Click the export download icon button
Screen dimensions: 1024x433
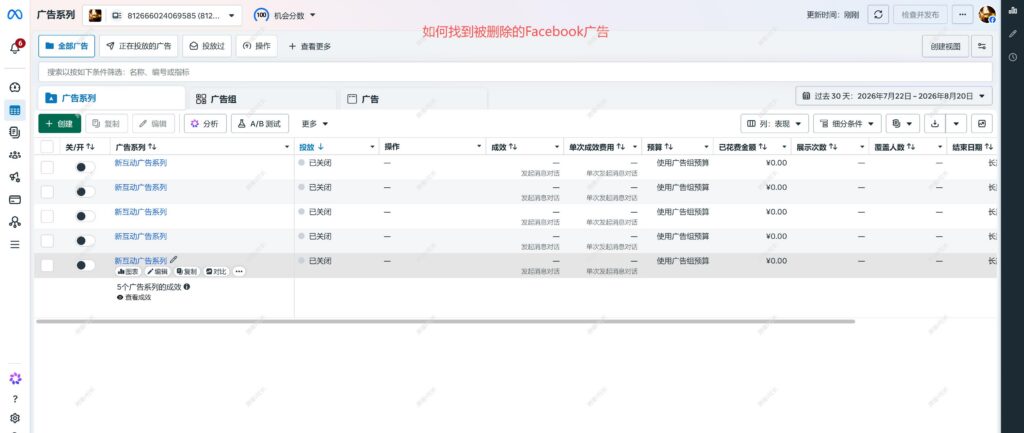[935, 123]
